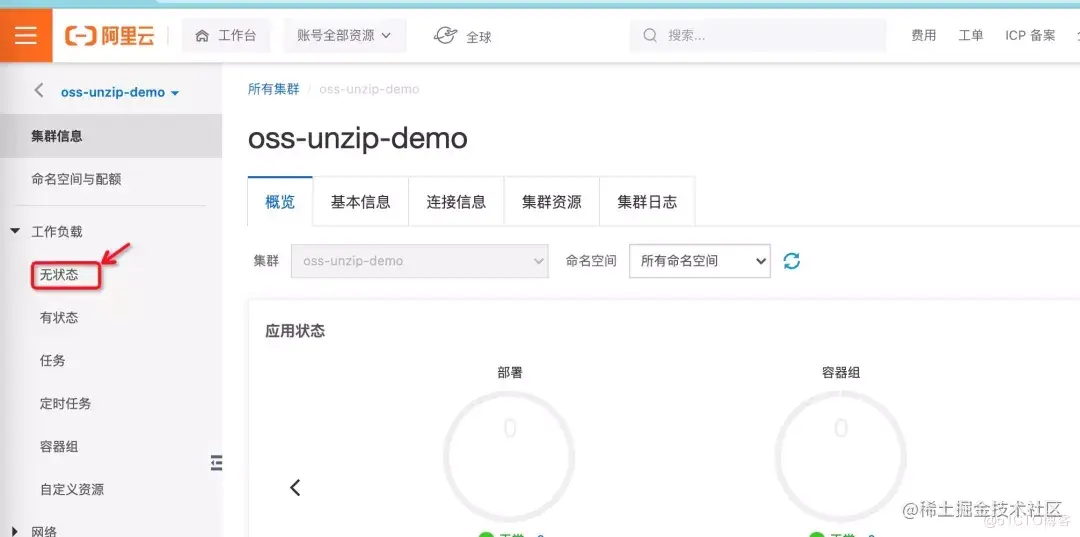
Task: Collapse the 工作负载 tree section
Action: (x=15, y=231)
